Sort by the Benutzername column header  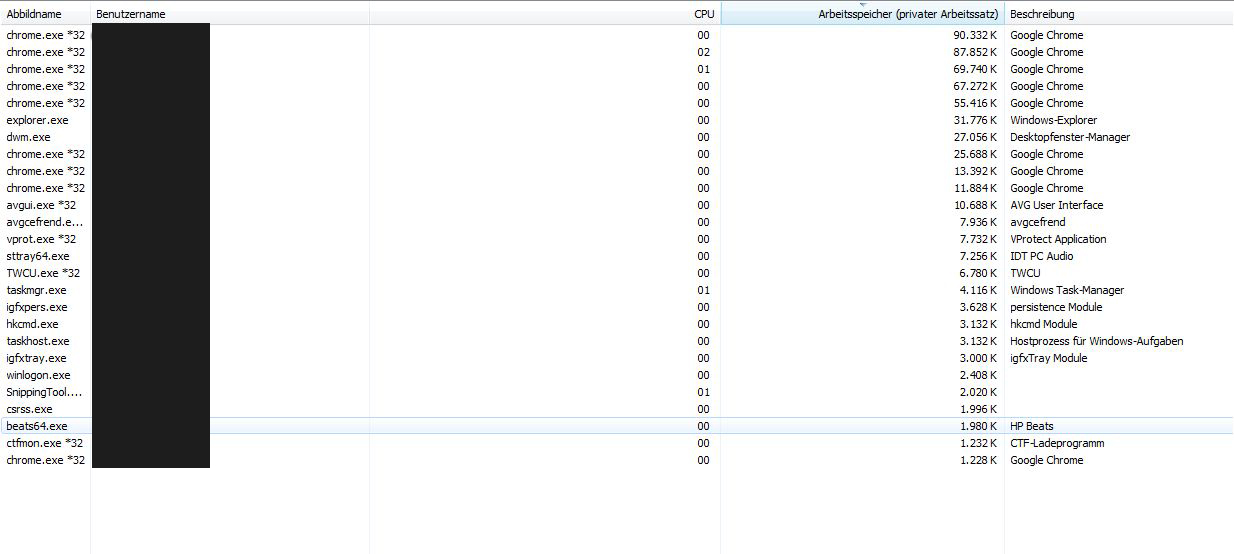pyautogui.click(x=230, y=14)
